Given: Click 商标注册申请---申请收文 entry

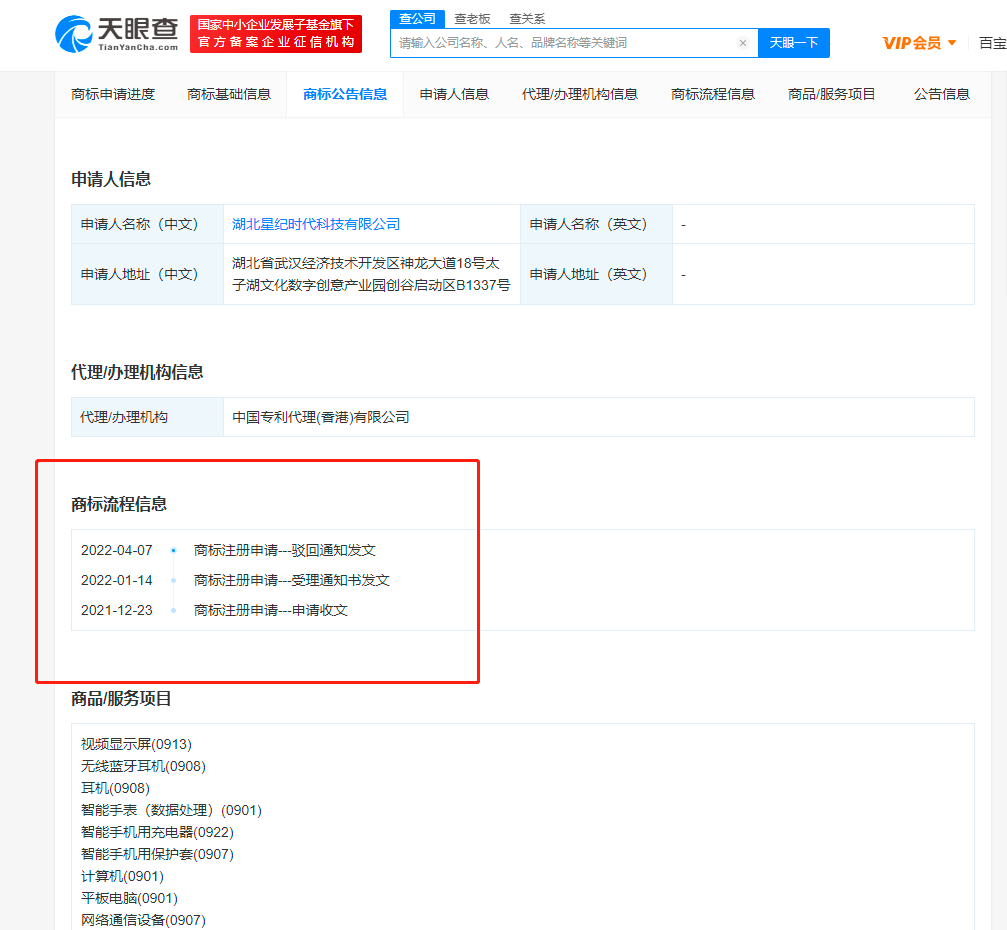Looking at the screenshot, I should click(271, 610).
